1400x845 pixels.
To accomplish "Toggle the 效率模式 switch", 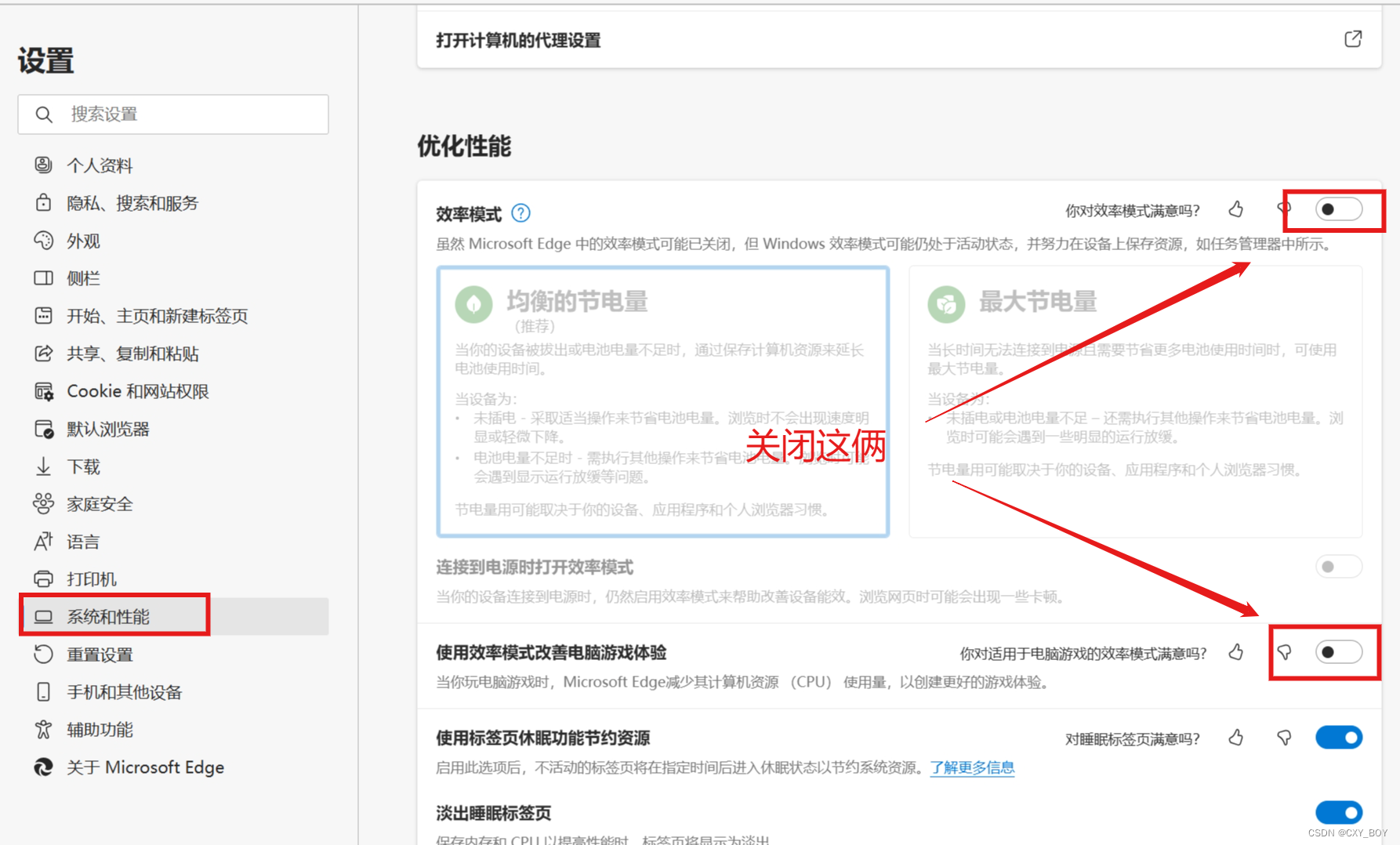I will click(x=1339, y=209).
